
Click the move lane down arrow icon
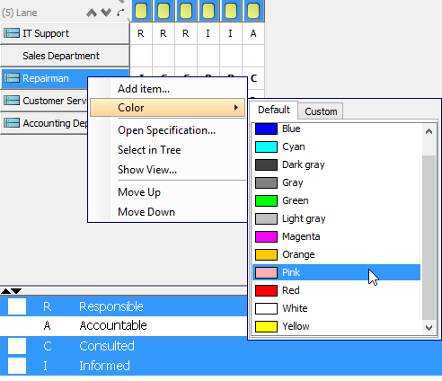106,13
